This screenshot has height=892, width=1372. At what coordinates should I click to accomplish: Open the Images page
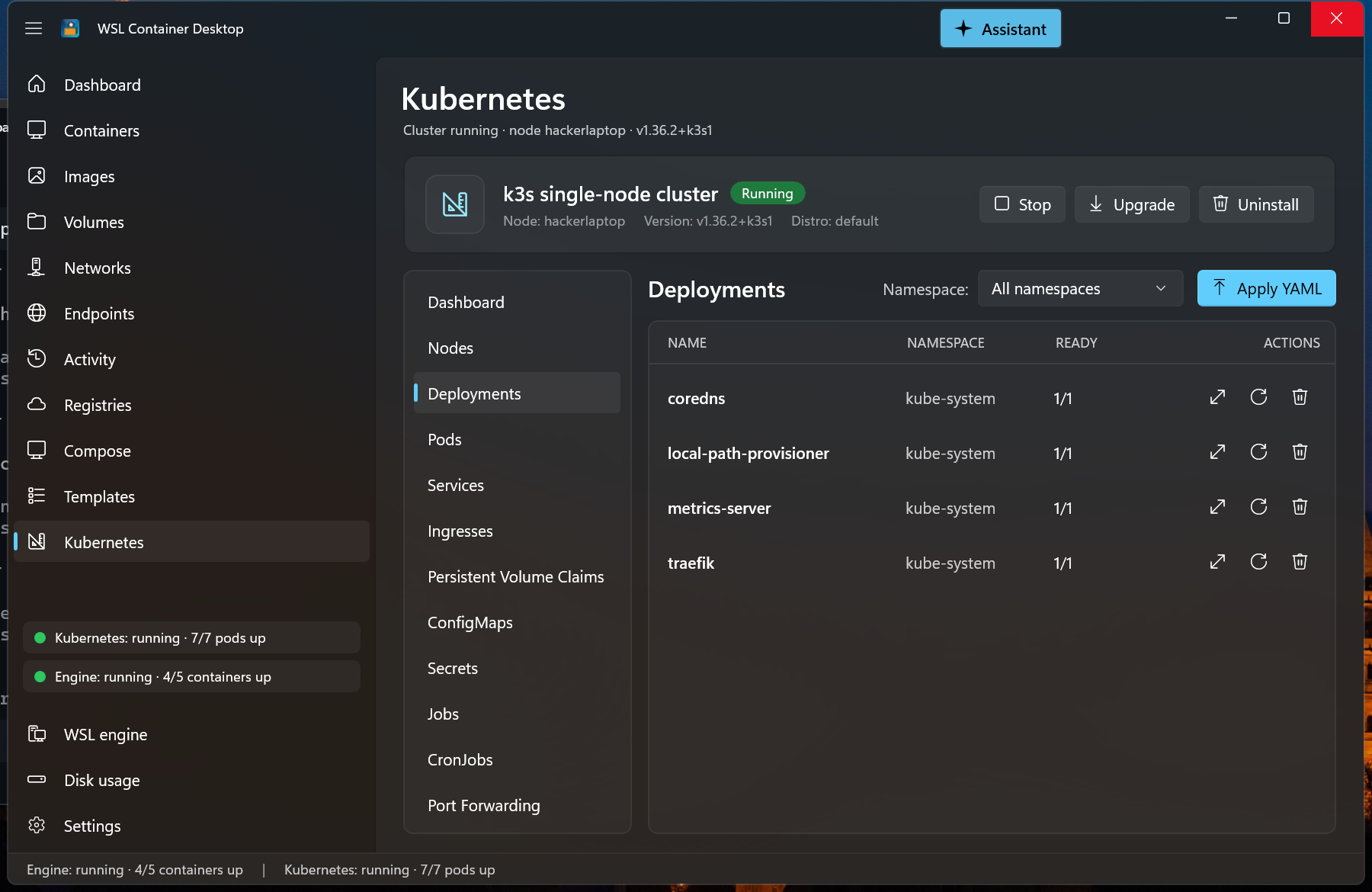[x=191, y=176]
